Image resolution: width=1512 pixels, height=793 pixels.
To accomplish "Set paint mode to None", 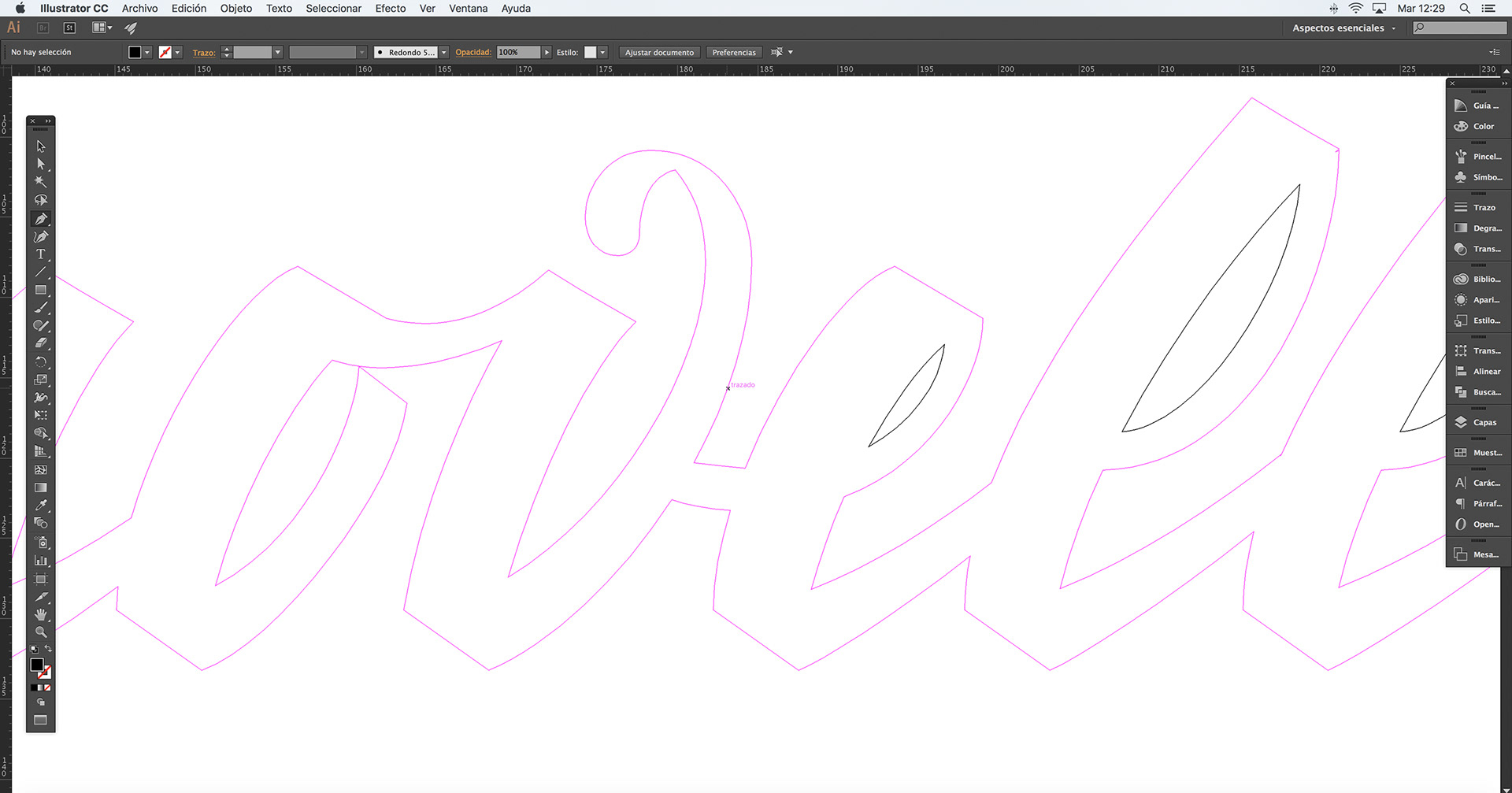I will [x=48, y=687].
